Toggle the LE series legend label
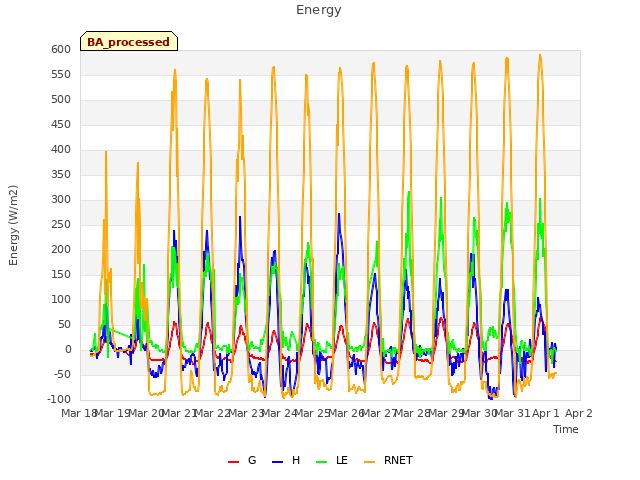The image size is (640, 480). click(x=342, y=460)
